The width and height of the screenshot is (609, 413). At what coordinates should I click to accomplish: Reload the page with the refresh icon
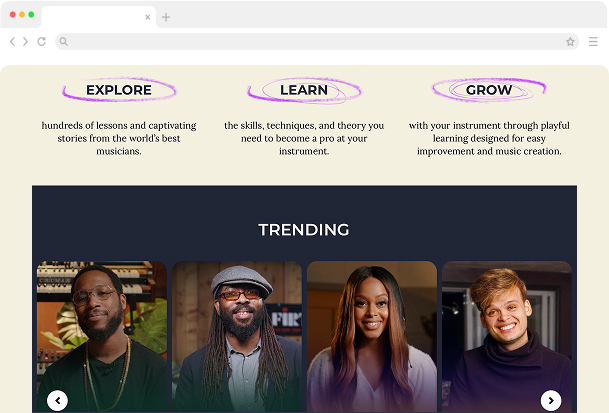tap(42, 42)
